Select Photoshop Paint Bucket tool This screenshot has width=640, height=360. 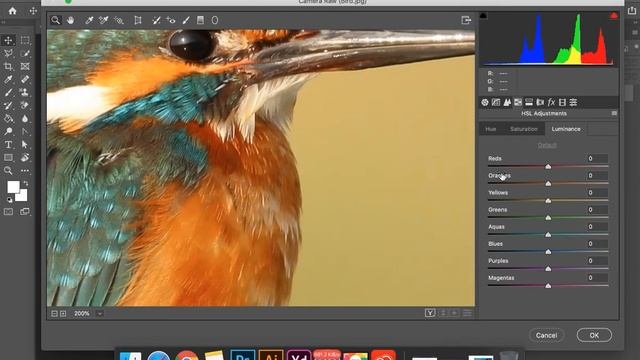point(8,118)
